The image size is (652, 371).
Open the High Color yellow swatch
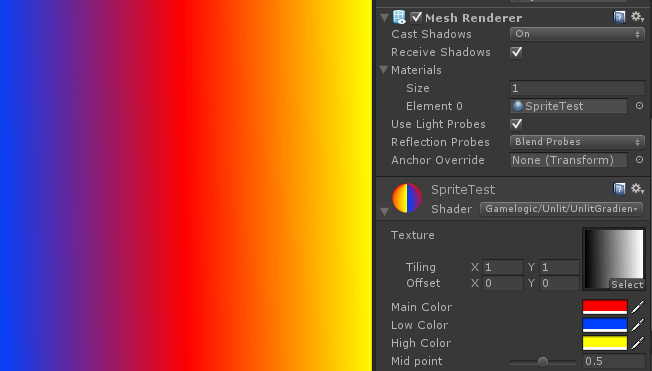605,343
